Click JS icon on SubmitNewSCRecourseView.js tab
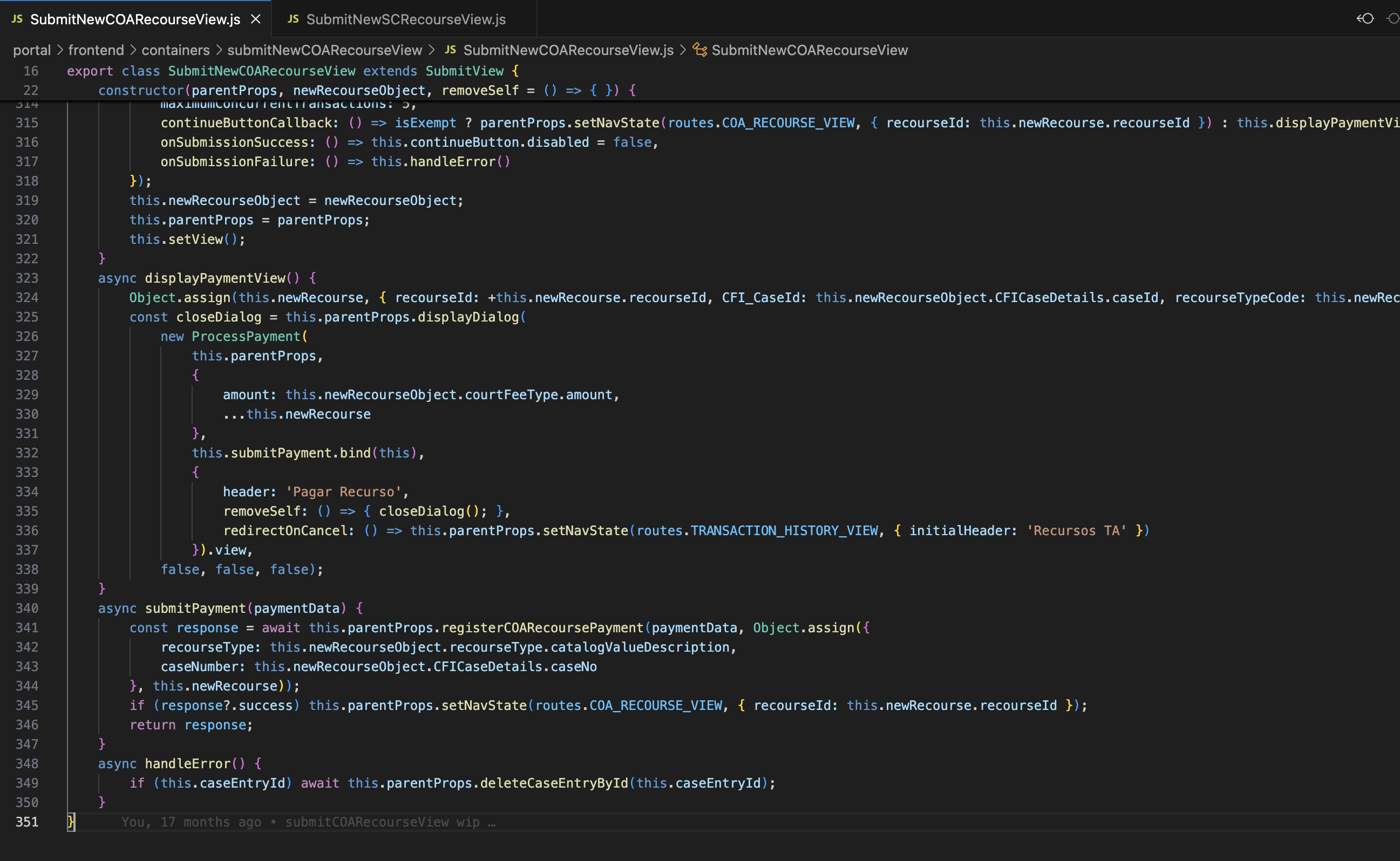This screenshot has height=861, width=1400. click(293, 19)
